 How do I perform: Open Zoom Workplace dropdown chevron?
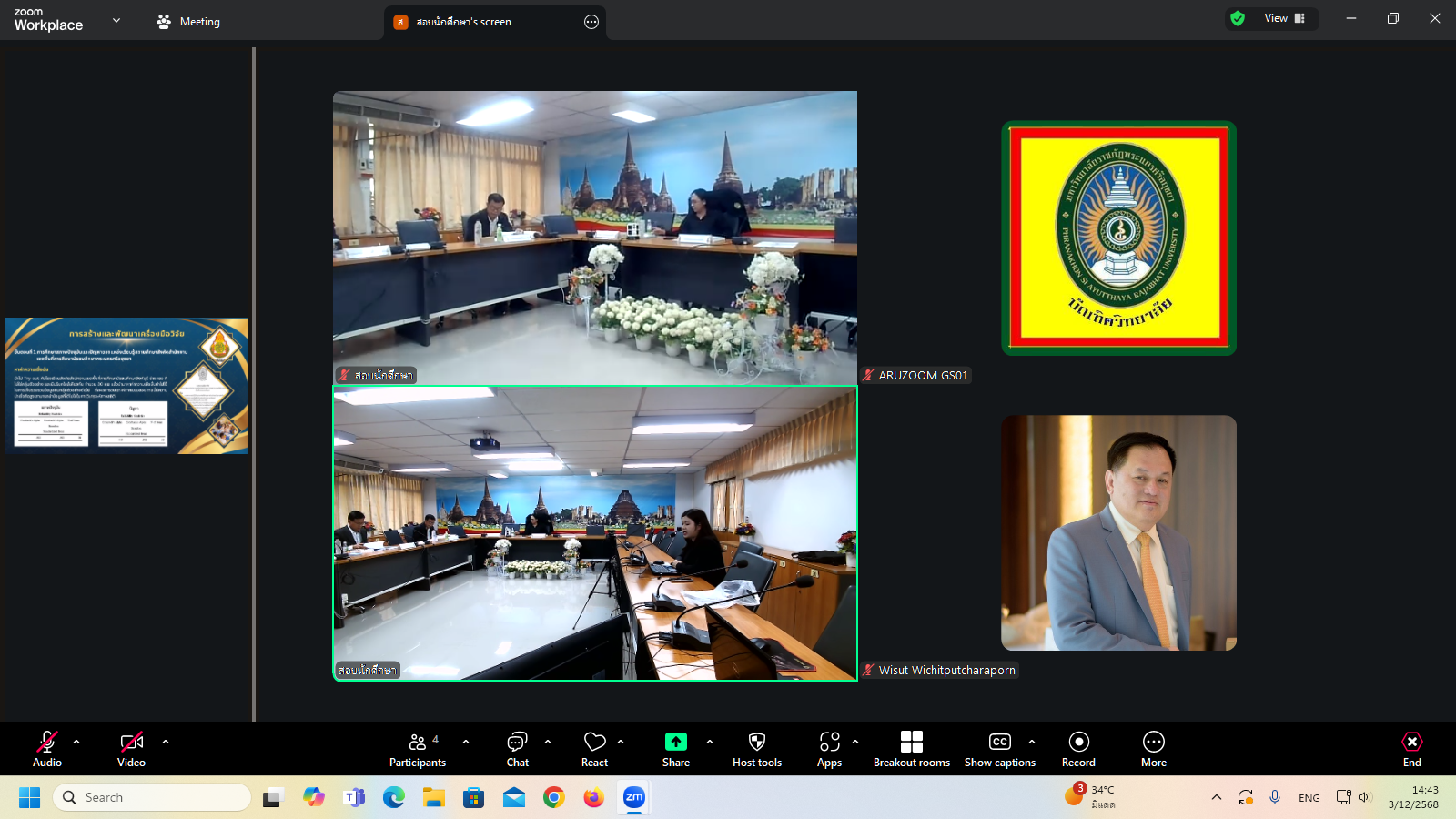[116, 20]
